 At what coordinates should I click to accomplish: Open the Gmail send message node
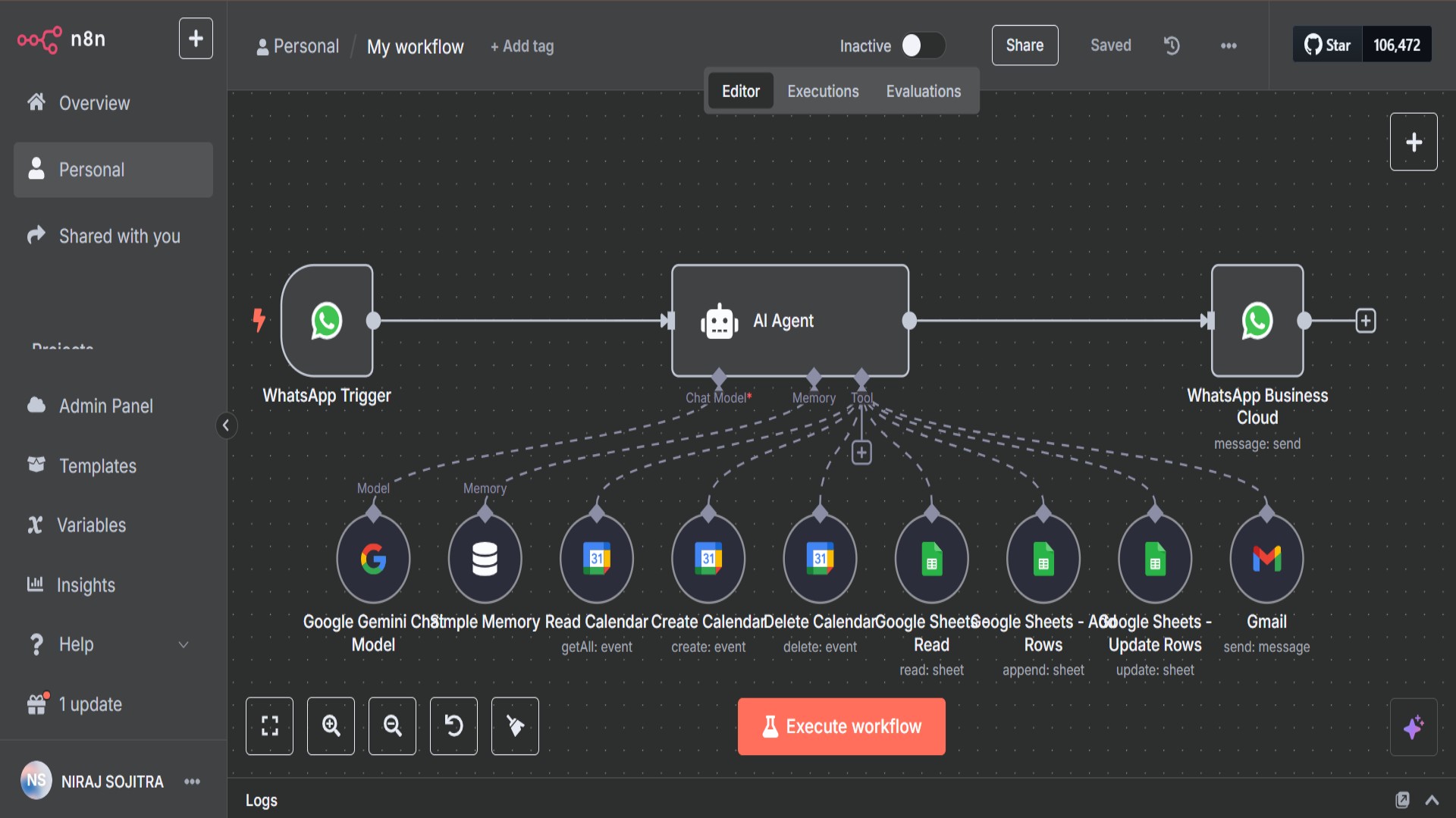coord(1266,559)
